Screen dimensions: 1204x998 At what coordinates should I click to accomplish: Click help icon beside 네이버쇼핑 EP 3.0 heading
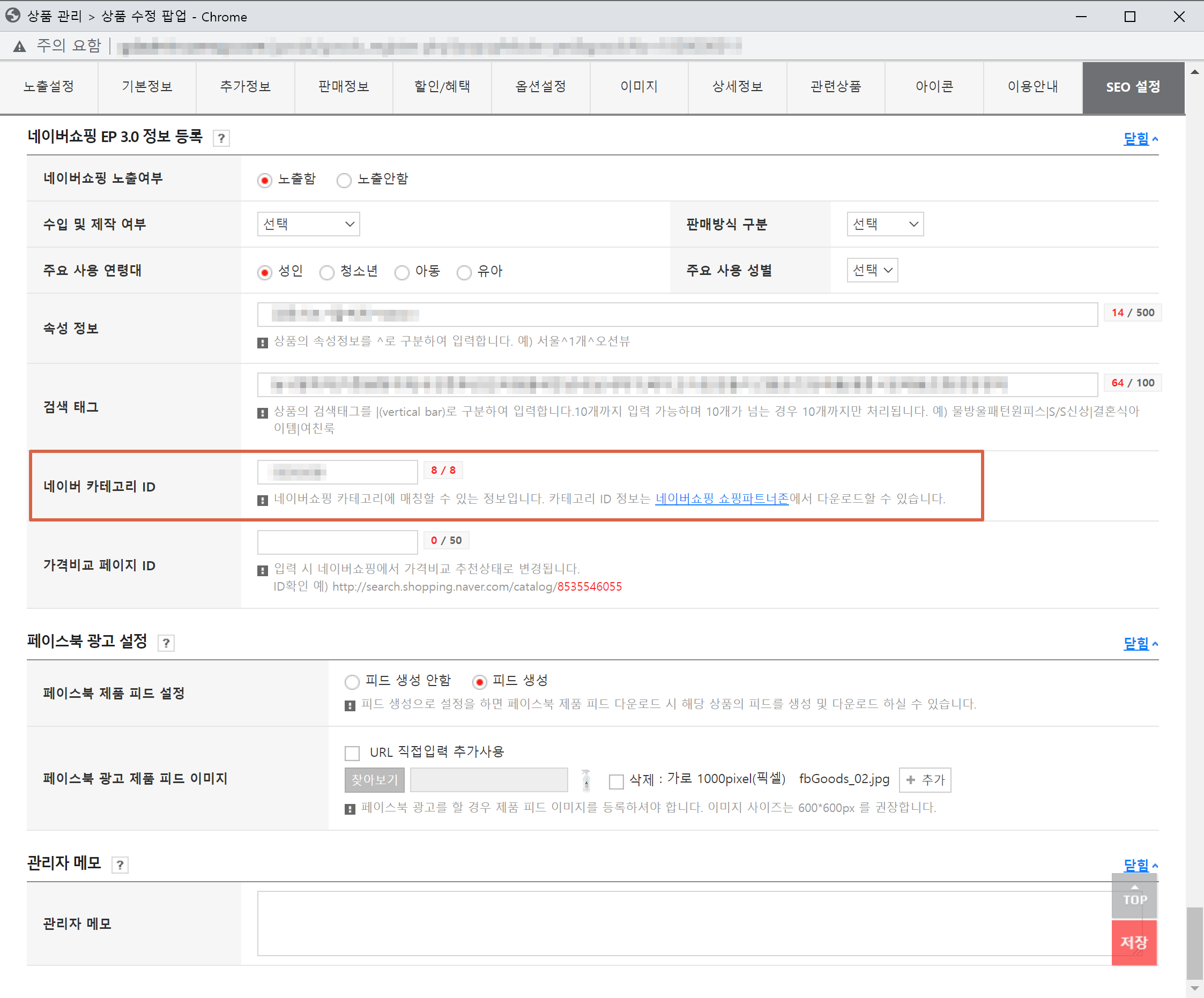coord(221,138)
